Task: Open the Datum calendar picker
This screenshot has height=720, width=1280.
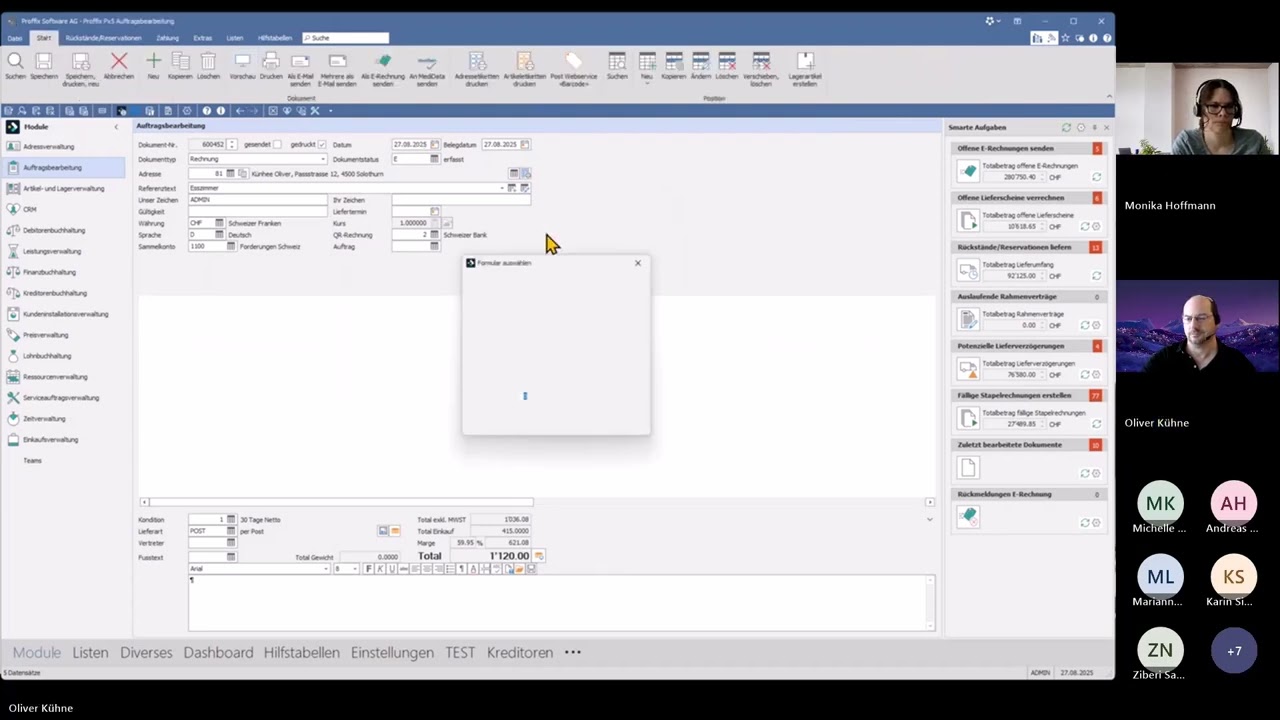Action: (x=434, y=145)
